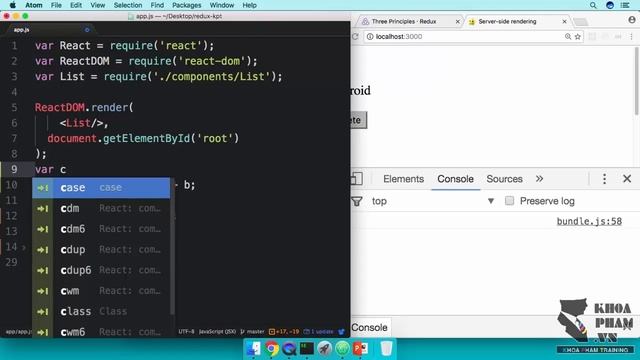Image resolution: width=640 pixels, height=360 pixels.
Task: Show more DevTools panels chevron
Action: click(539, 179)
